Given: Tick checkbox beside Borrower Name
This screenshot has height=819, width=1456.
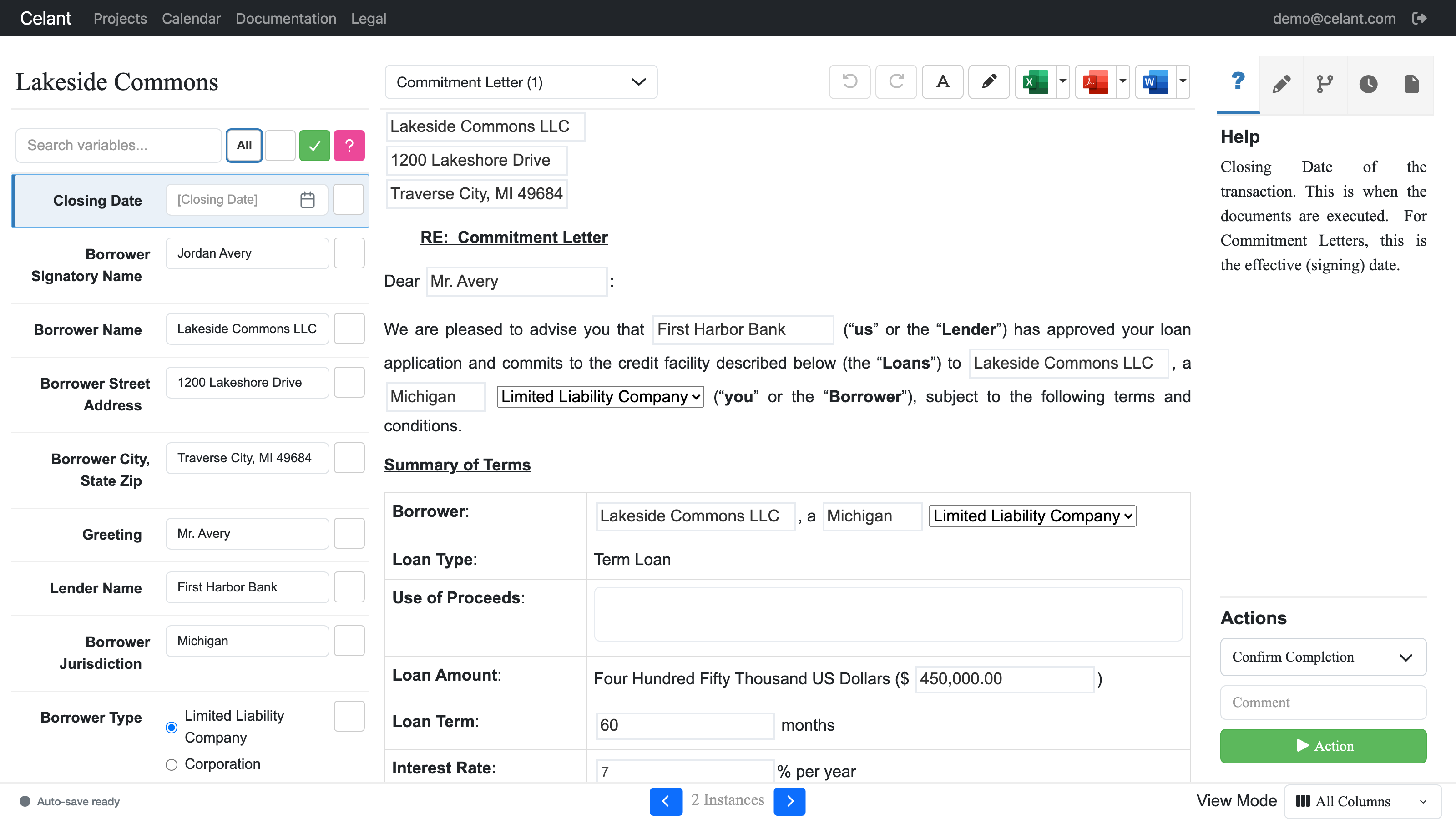Looking at the screenshot, I should tap(349, 329).
